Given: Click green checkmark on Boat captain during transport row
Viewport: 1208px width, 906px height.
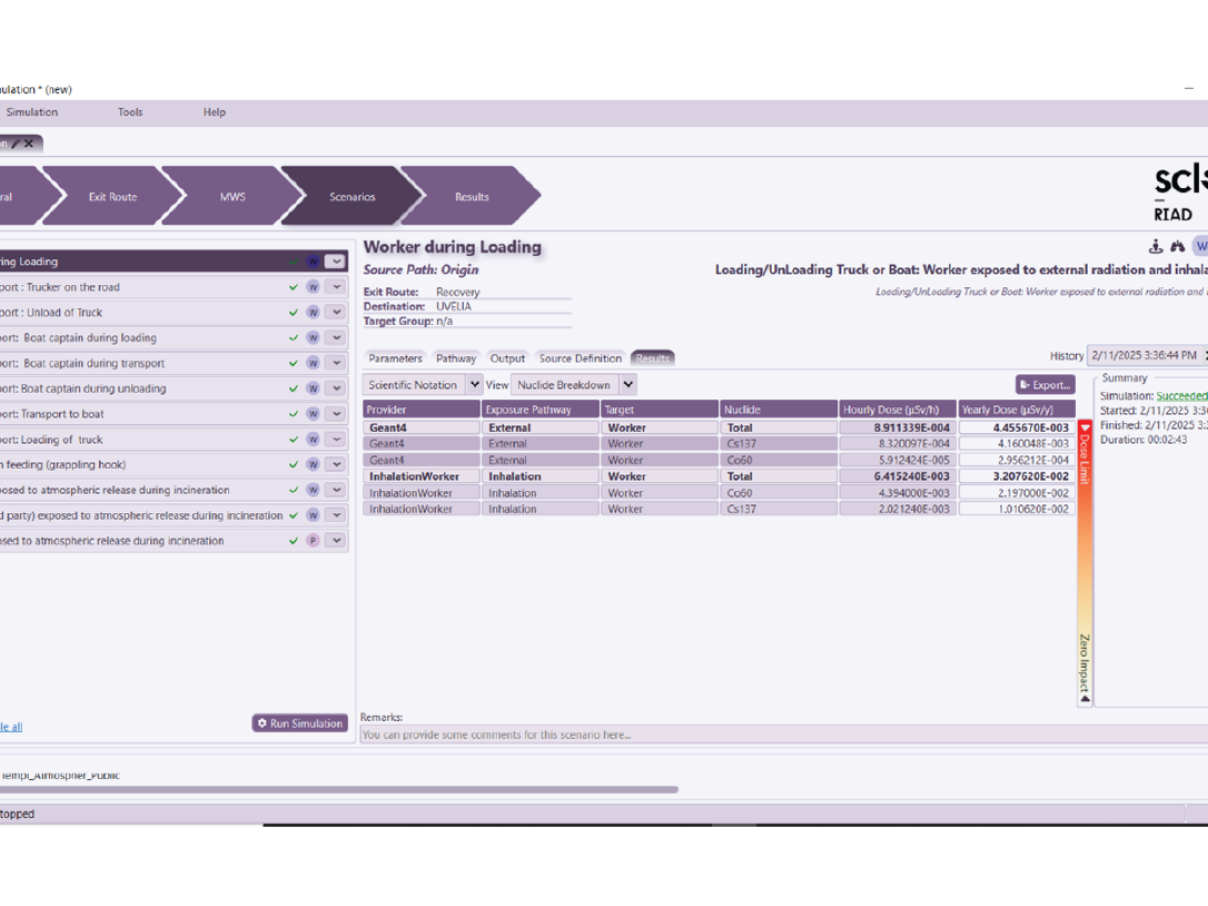Looking at the screenshot, I should 293,363.
